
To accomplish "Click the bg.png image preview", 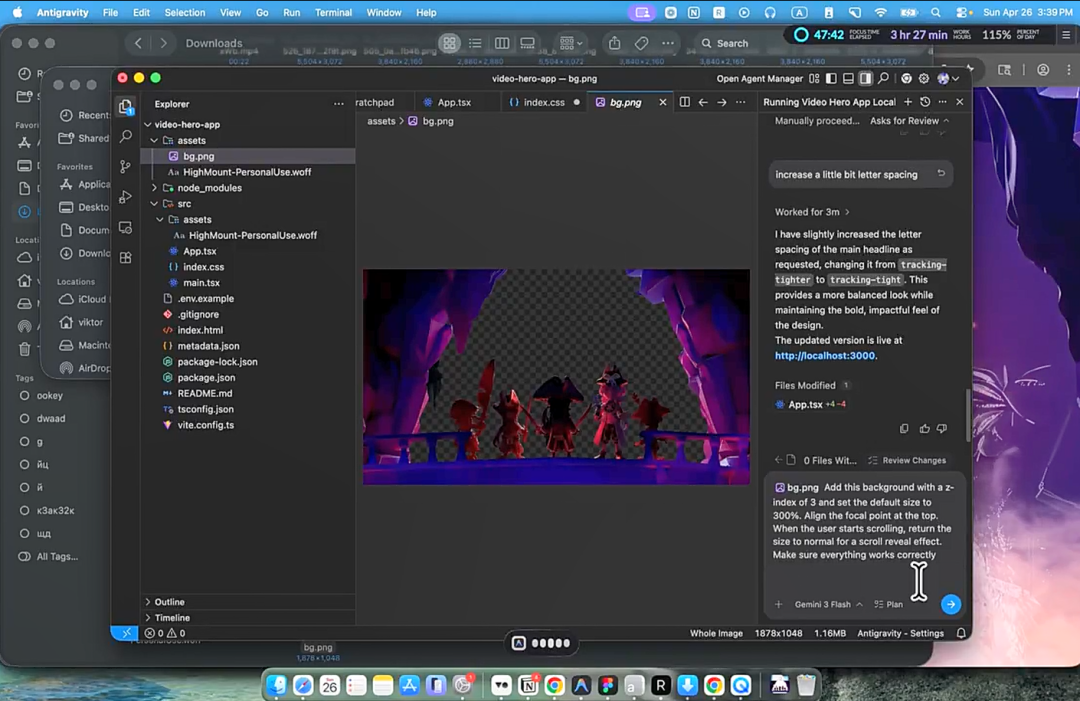I will (x=557, y=377).
